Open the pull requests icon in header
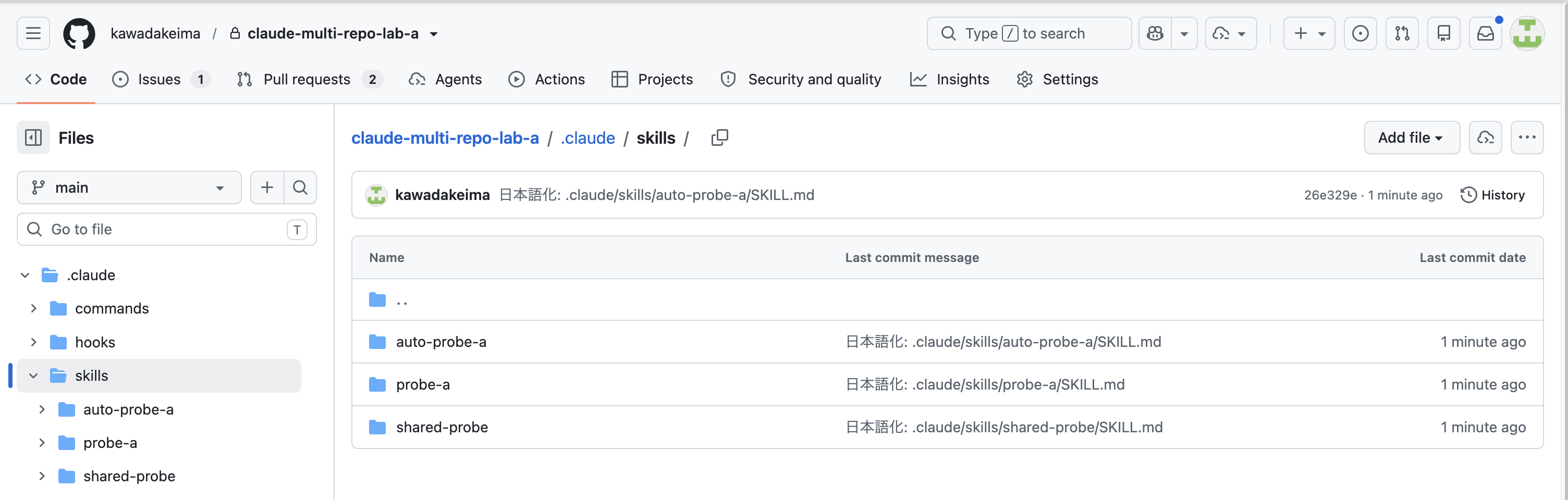1568x500 pixels. [1402, 33]
